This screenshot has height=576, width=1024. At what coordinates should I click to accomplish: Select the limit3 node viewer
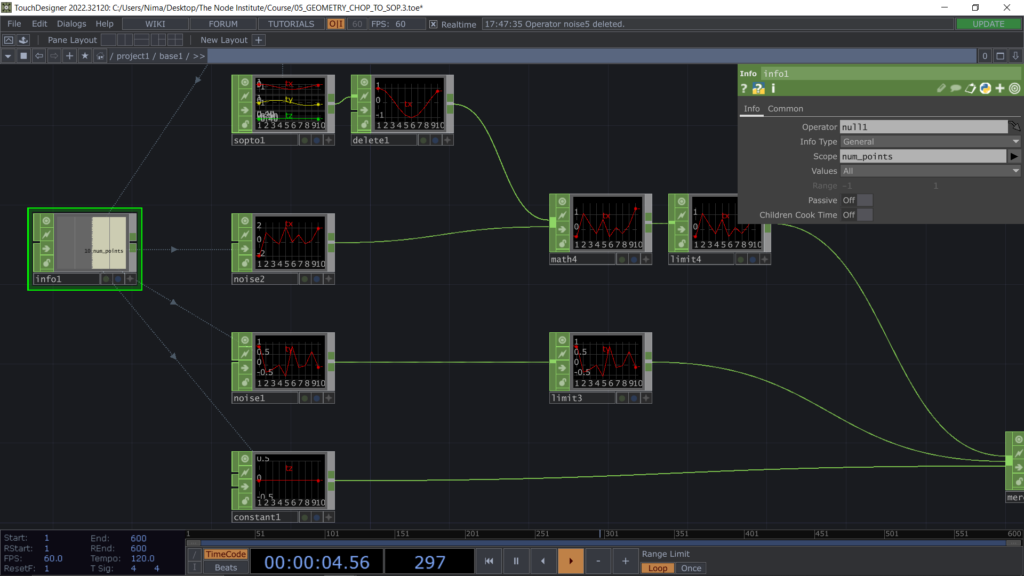(x=607, y=362)
